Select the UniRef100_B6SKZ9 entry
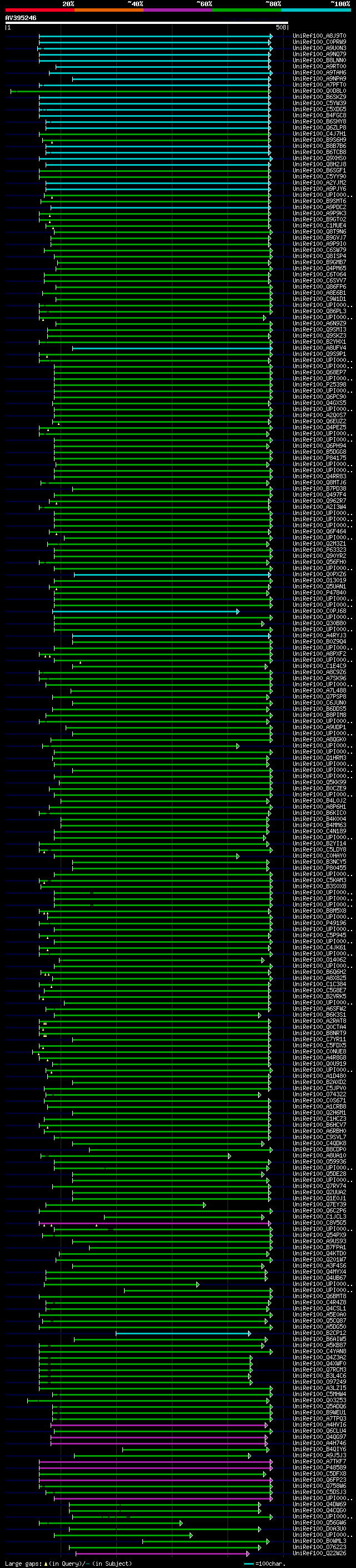 click(319, 97)
